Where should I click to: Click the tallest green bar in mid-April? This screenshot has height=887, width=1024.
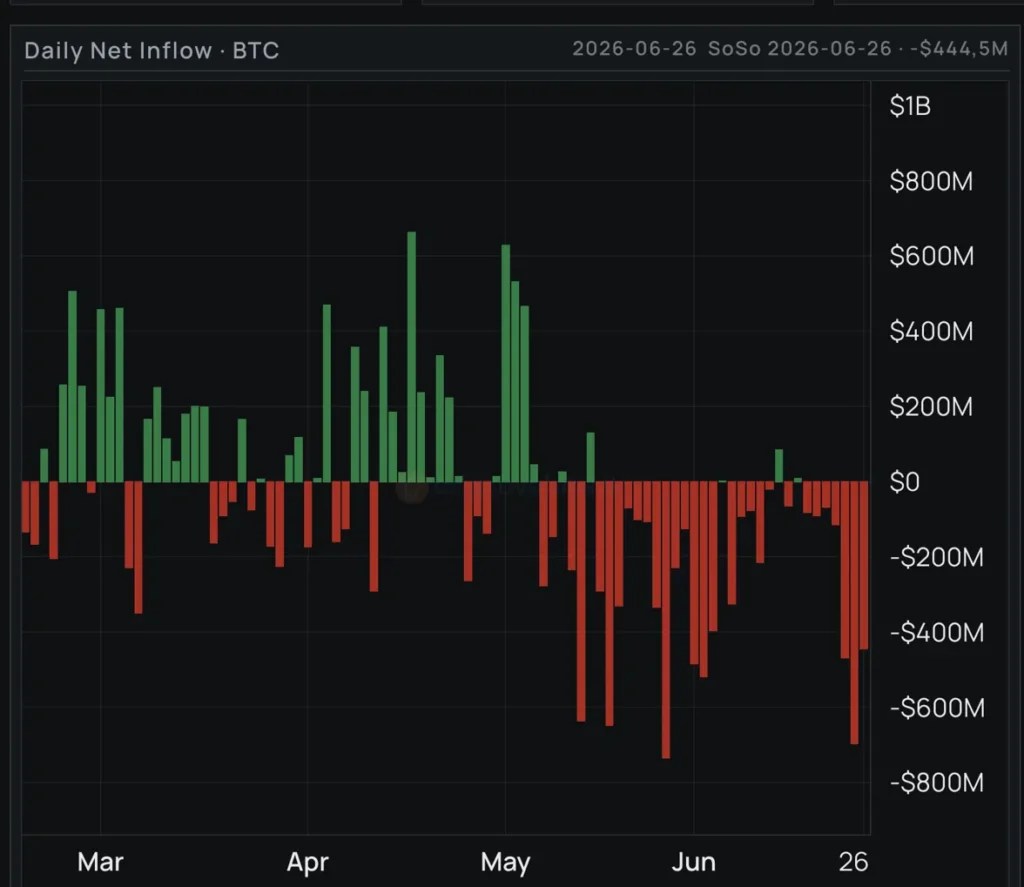[411, 357]
